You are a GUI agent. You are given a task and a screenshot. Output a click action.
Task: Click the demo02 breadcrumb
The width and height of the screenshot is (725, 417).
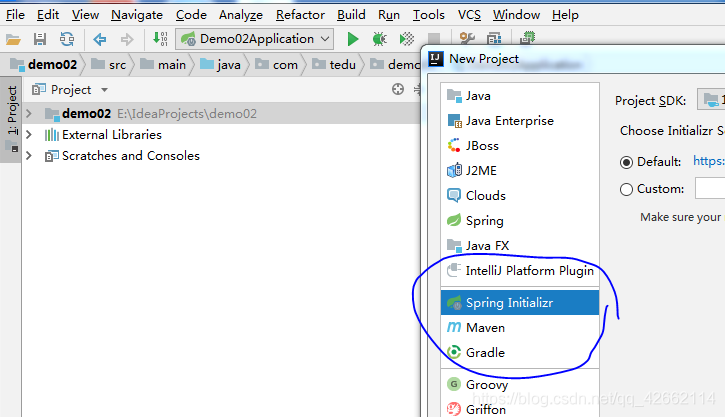44,64
